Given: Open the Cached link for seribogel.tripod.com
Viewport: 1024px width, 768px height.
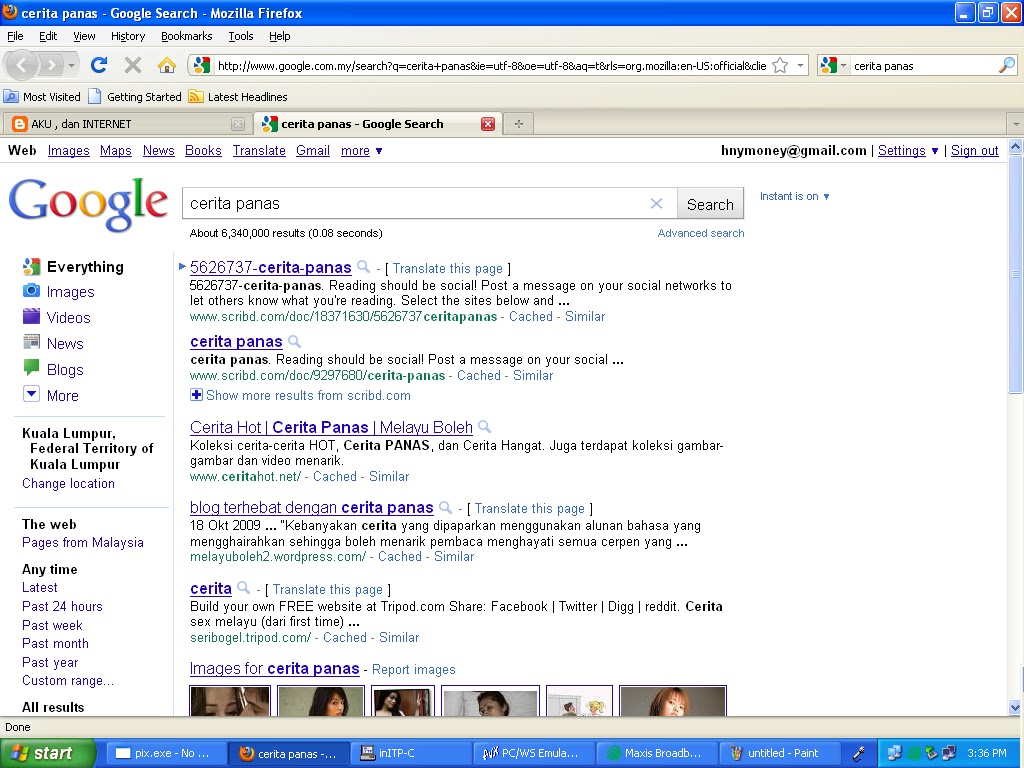Looking at the screenshot, I should [345, 637].
